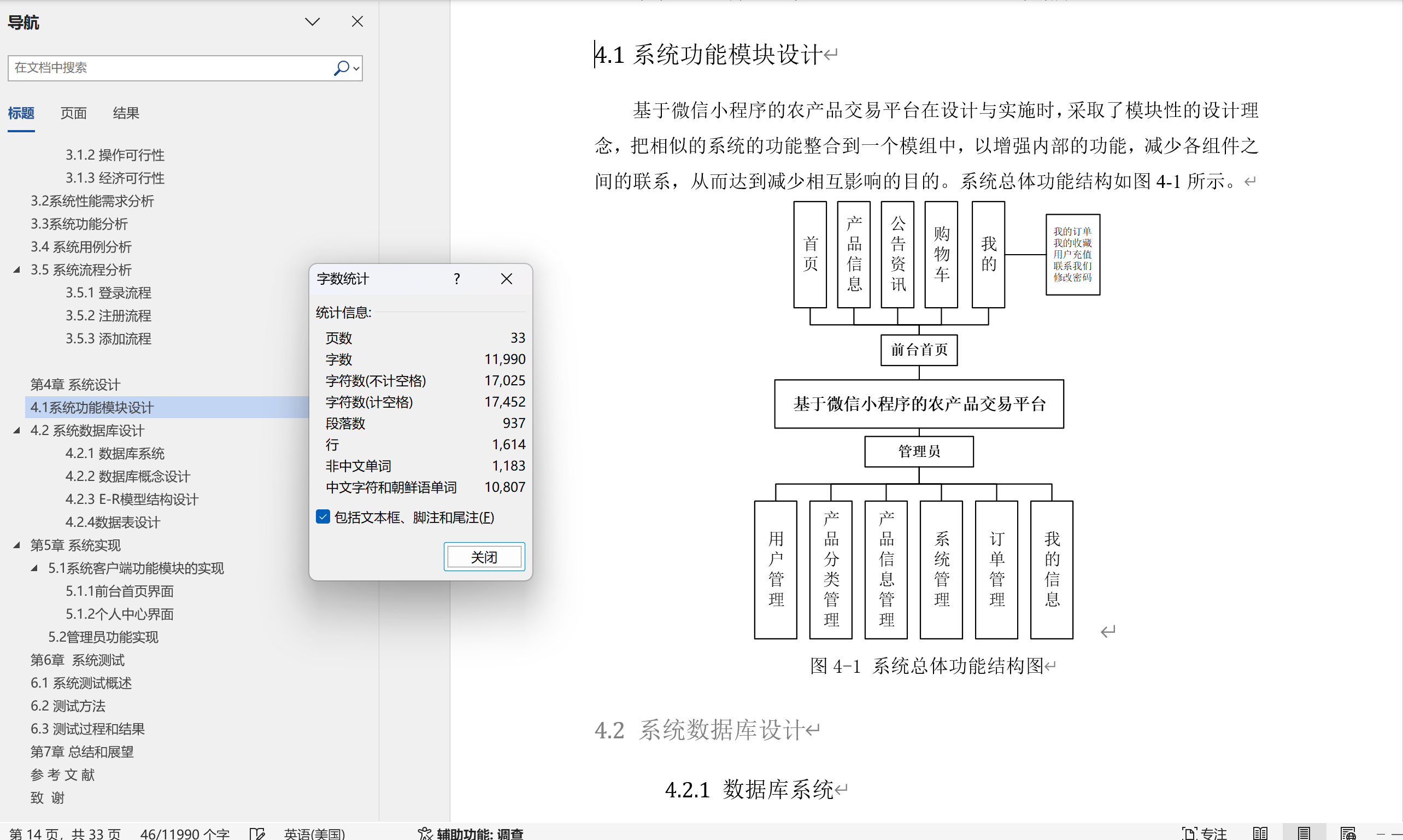
Task: Collapse the 第5章 系统实现 heading
Action: point(17,545)
